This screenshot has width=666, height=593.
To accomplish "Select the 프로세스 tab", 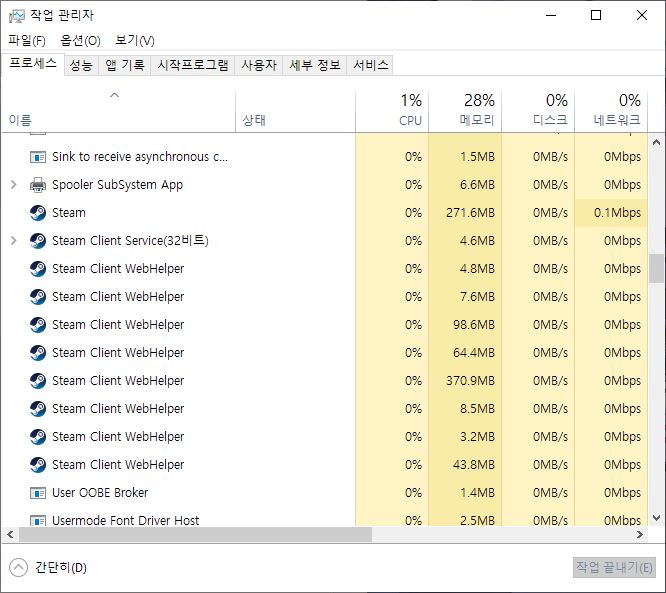I will coord(33,64).
